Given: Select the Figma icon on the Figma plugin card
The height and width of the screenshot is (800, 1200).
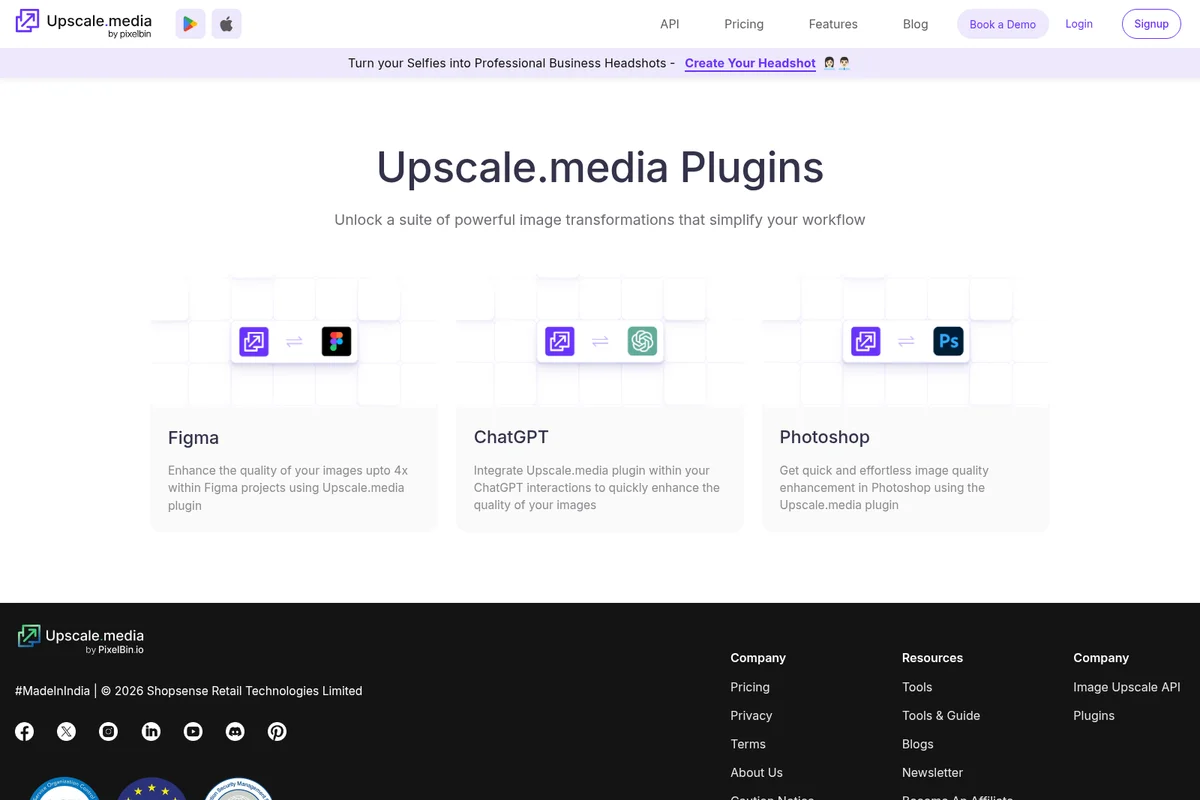Looking at the screenshot, I should pos(336,341).
